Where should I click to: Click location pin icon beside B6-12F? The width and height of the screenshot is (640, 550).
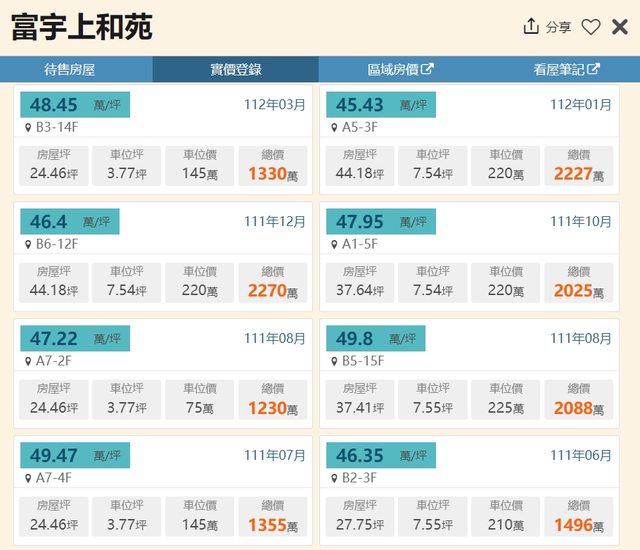point(29,245)
